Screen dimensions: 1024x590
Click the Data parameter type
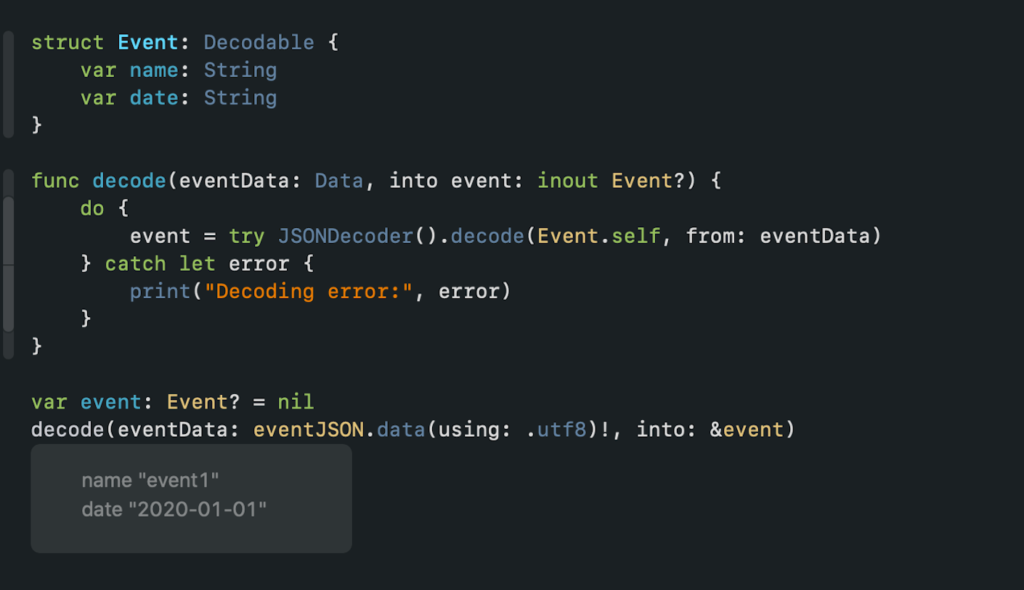[x=338, y=181]
